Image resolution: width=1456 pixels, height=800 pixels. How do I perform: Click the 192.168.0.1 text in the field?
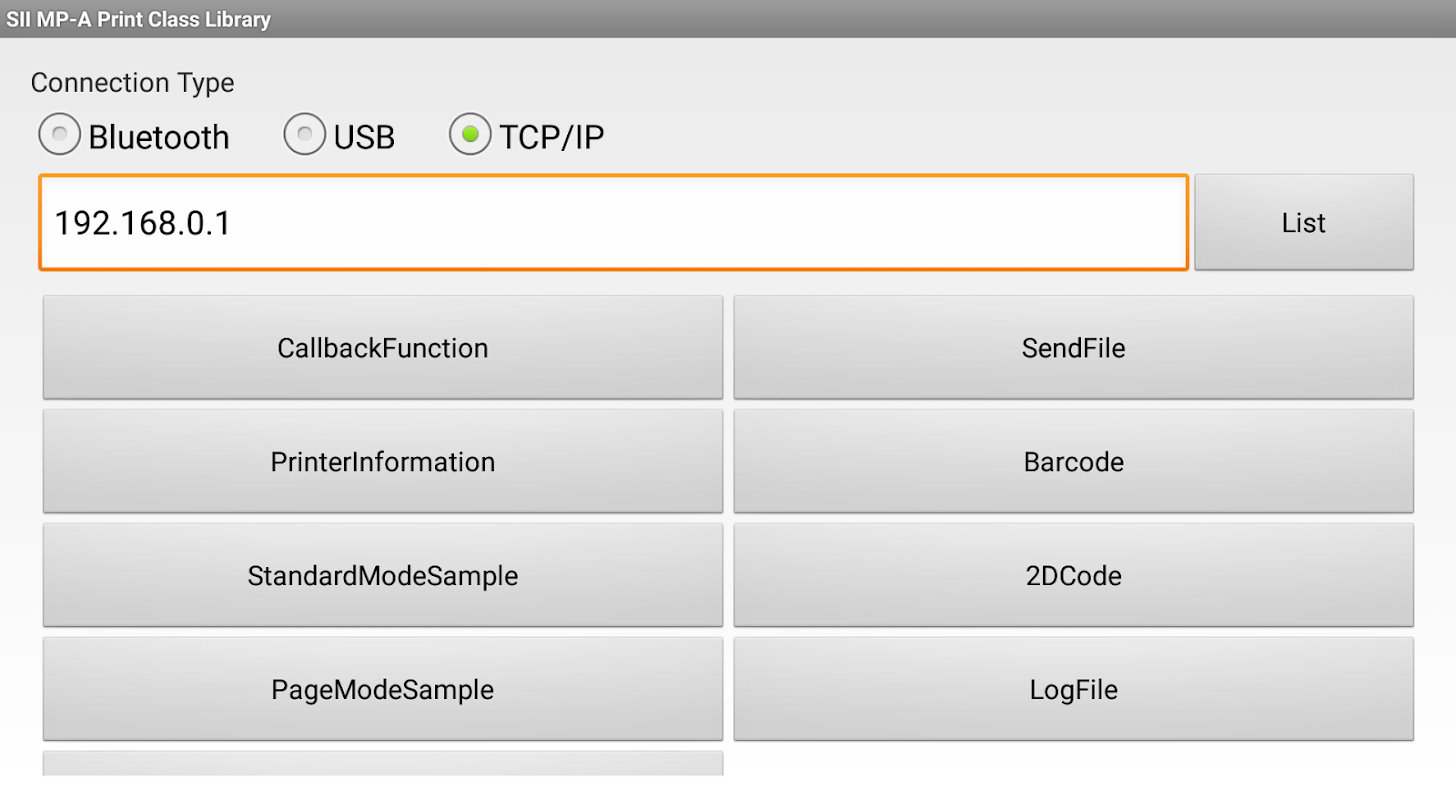[x=142, y=223]
